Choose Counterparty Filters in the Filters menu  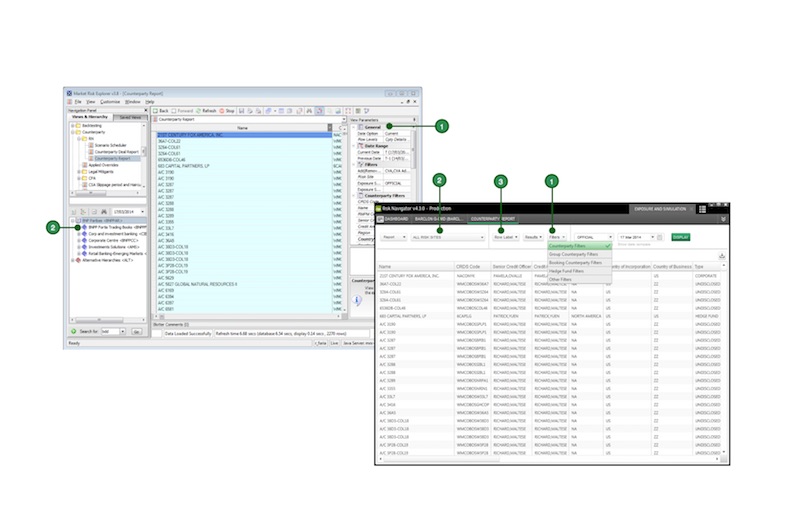tap(579, 246)
